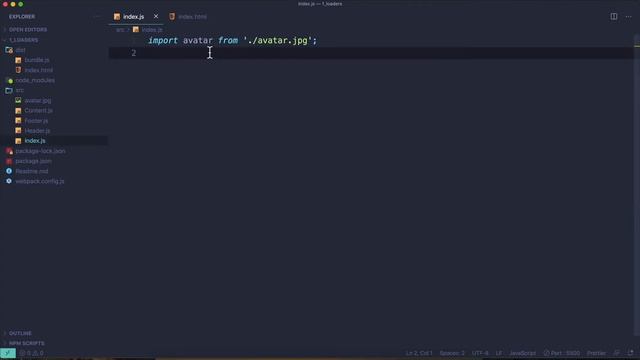Viewport: 640px width, 360px height.
Task: Expand the node_modules folder
Action: point(35,80)
